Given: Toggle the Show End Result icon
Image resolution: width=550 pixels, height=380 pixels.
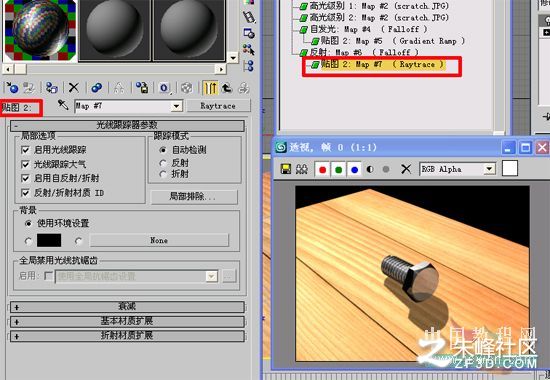Looking at the screenshot, I should pos(210,88).
